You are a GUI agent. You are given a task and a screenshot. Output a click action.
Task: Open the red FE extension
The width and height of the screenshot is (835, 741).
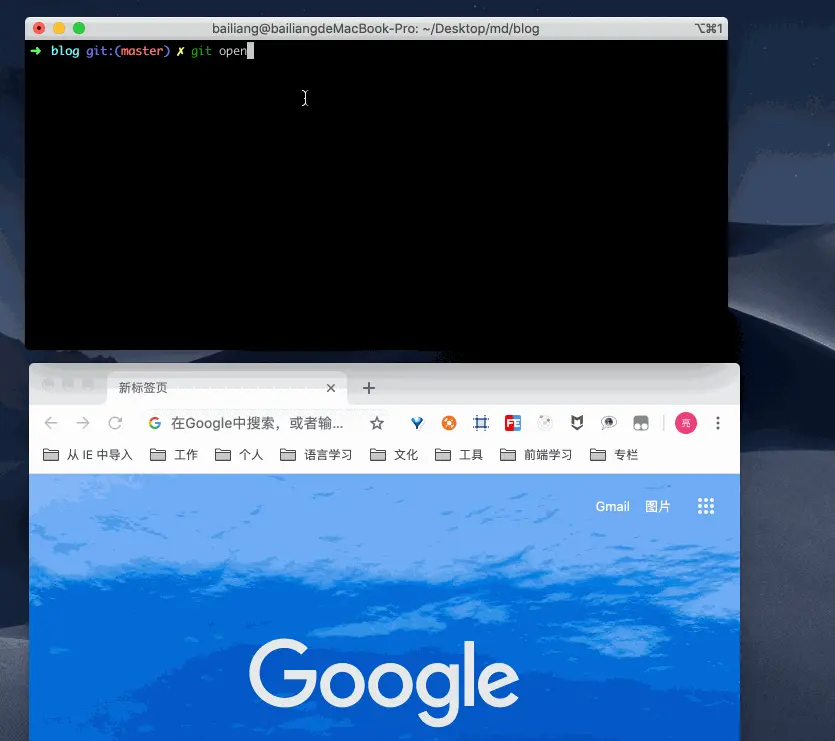click(513, 423)
